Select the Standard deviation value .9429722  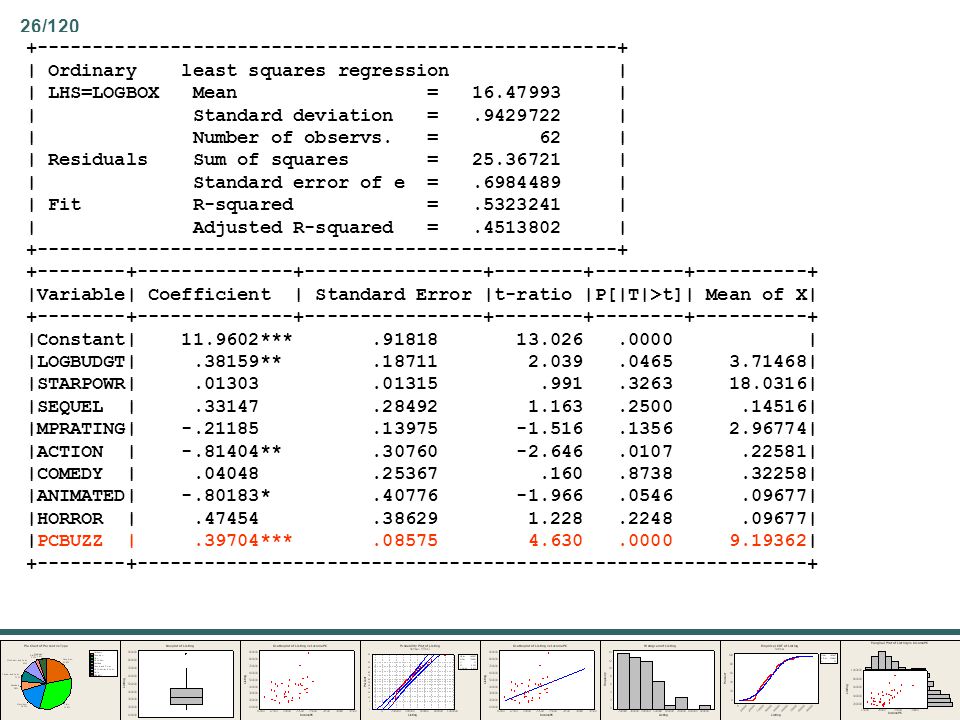pyautogui.click(x=516, y=115)
